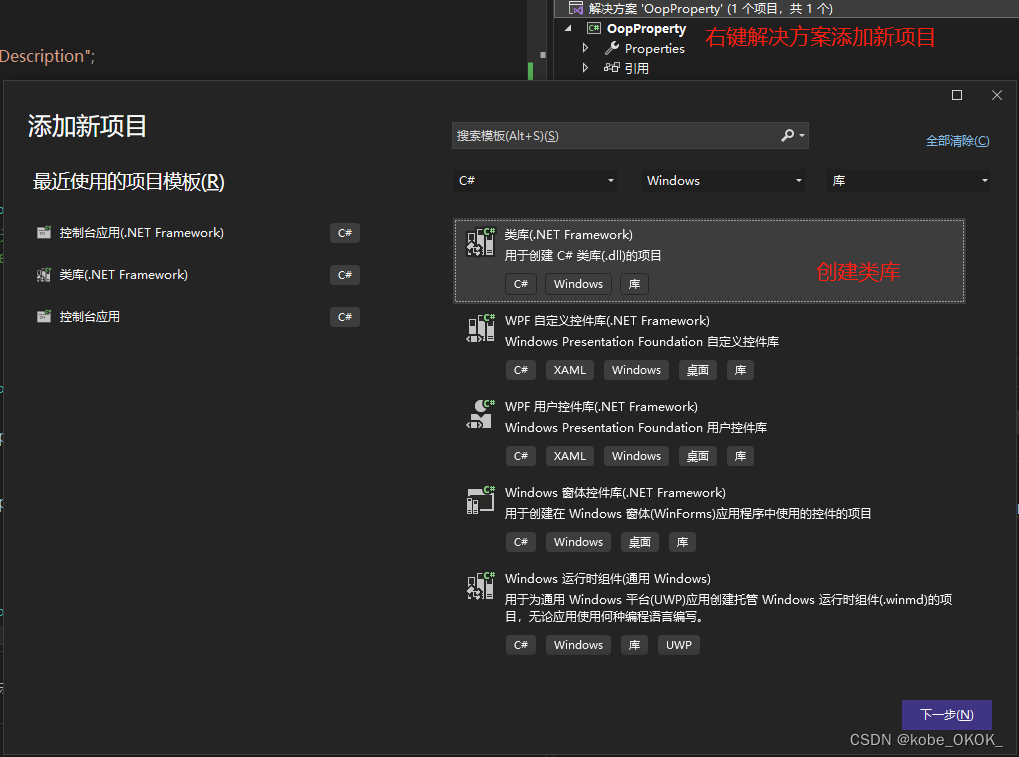Select recent template 类库(.NET Framework)
Image resolution: width=1019 pixels, height=757 pixels.
[x=198, y=275]
